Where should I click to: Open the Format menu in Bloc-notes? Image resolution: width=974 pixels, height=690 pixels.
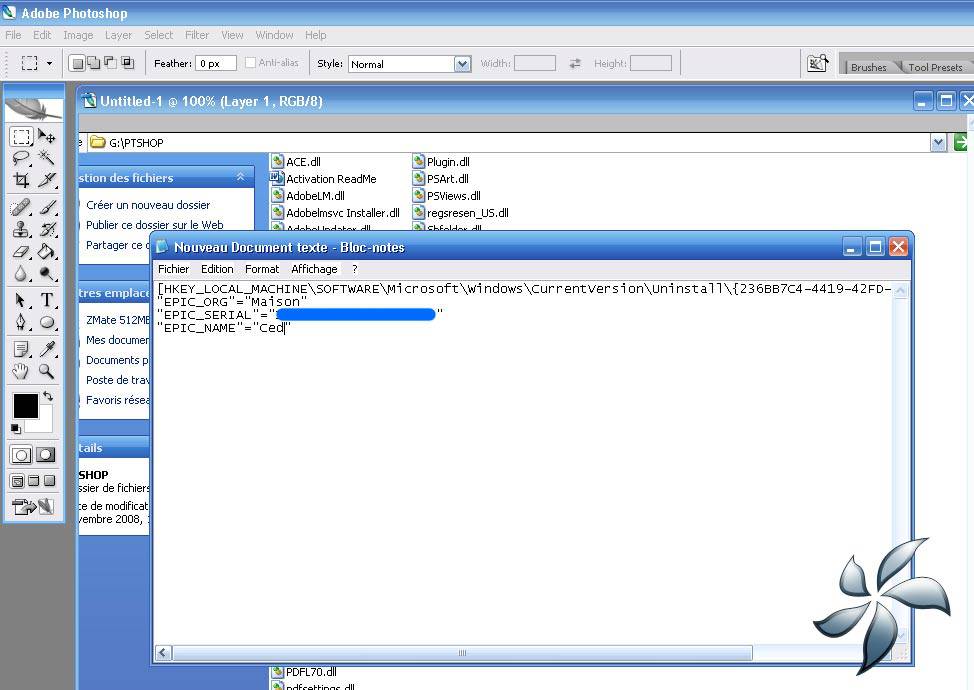[262, 269]
